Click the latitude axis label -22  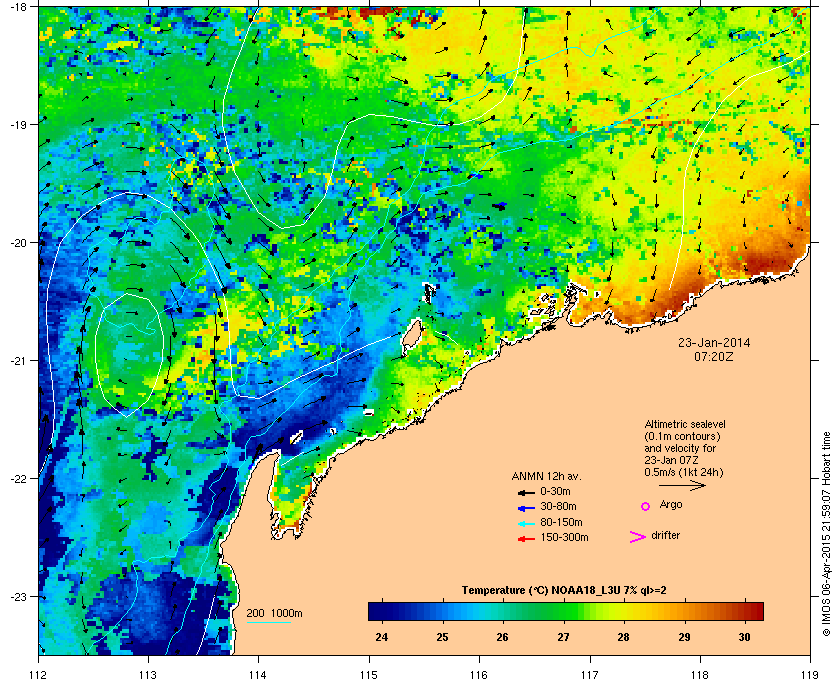[x=19, y=479]
